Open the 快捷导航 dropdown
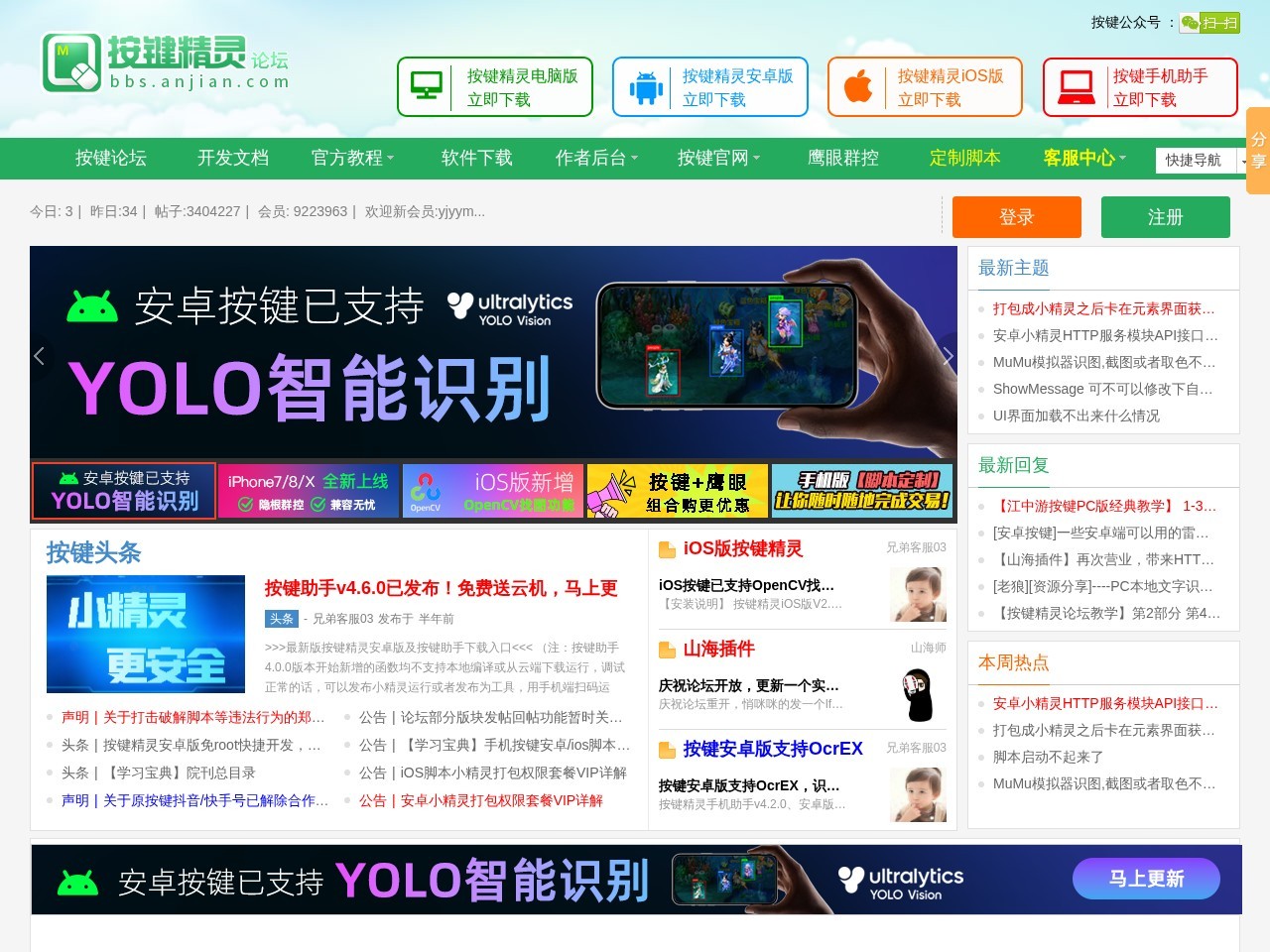 pyautogui.click(x=1202, y=161)
